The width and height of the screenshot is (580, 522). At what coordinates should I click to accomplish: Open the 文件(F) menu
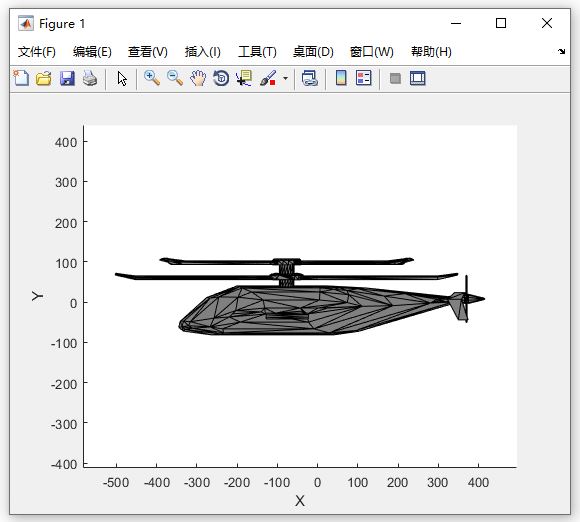[x=37, y=52]
